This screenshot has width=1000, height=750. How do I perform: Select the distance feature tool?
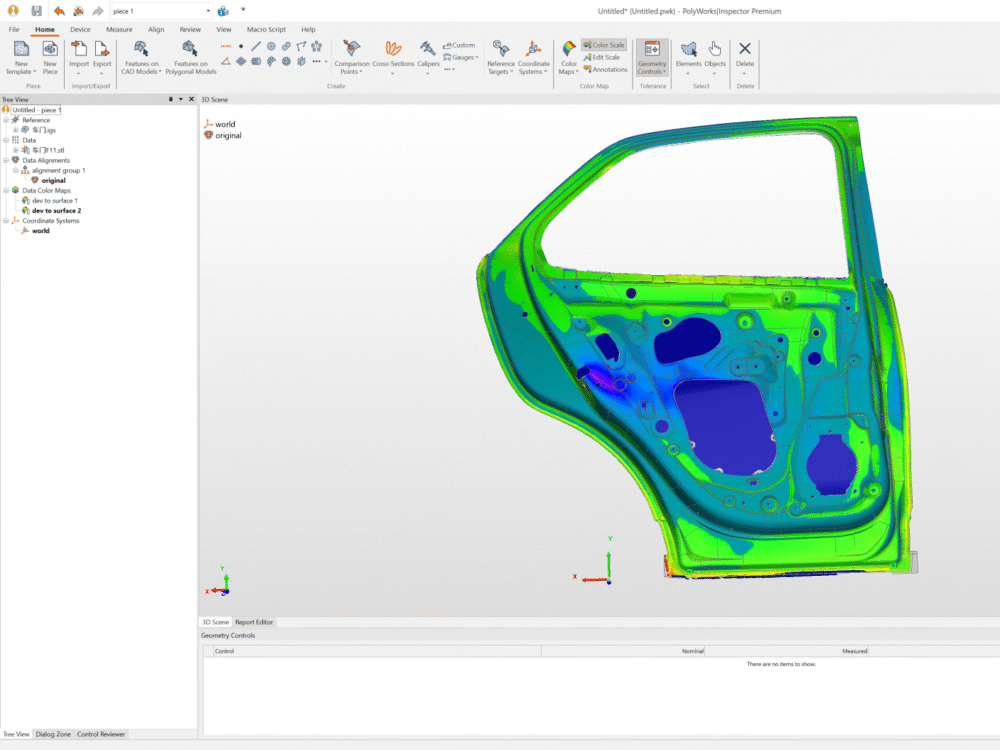coord(226,46)
